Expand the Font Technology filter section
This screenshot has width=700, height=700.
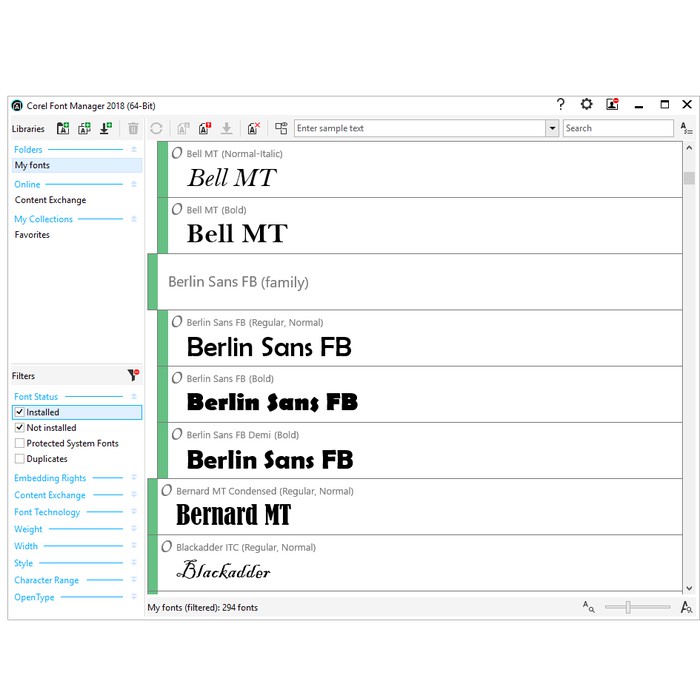pyautogui.click(x=133, y=512)
